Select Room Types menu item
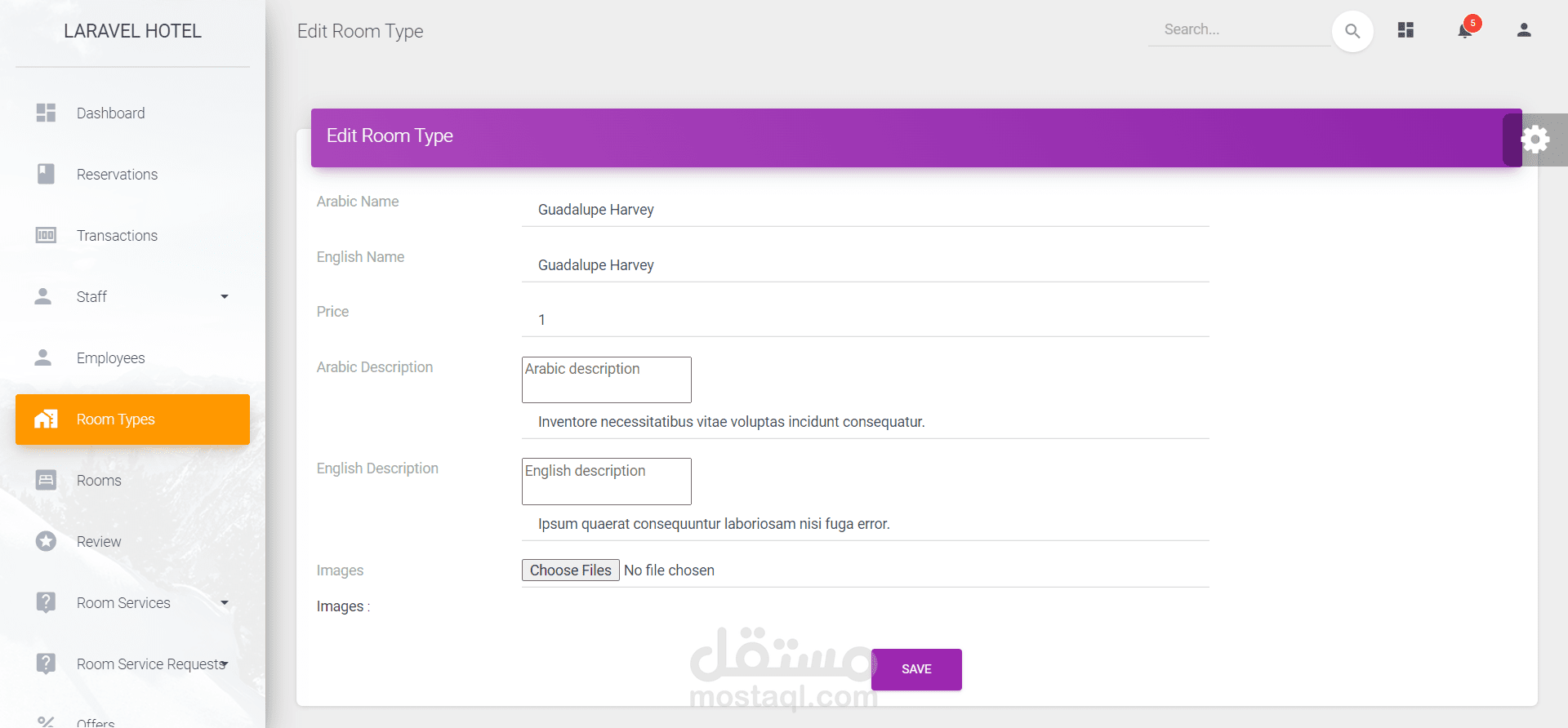The width and height of the screenshot is (1568, 728). tap(132, 419)
